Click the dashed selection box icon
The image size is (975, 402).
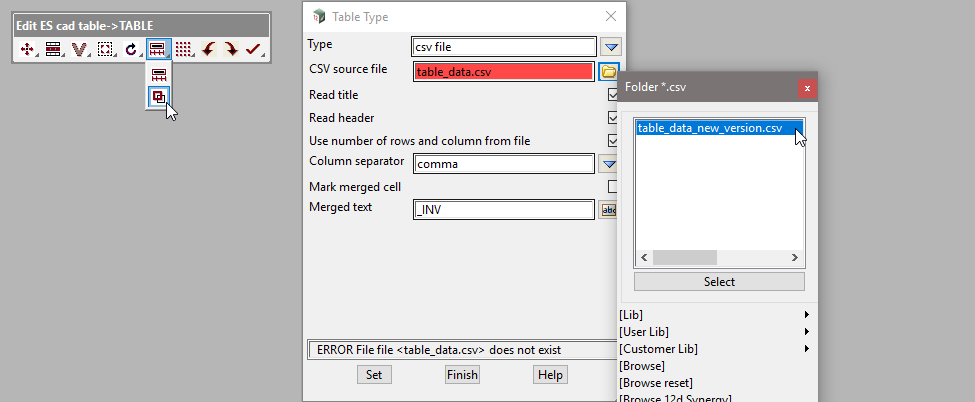105,49
